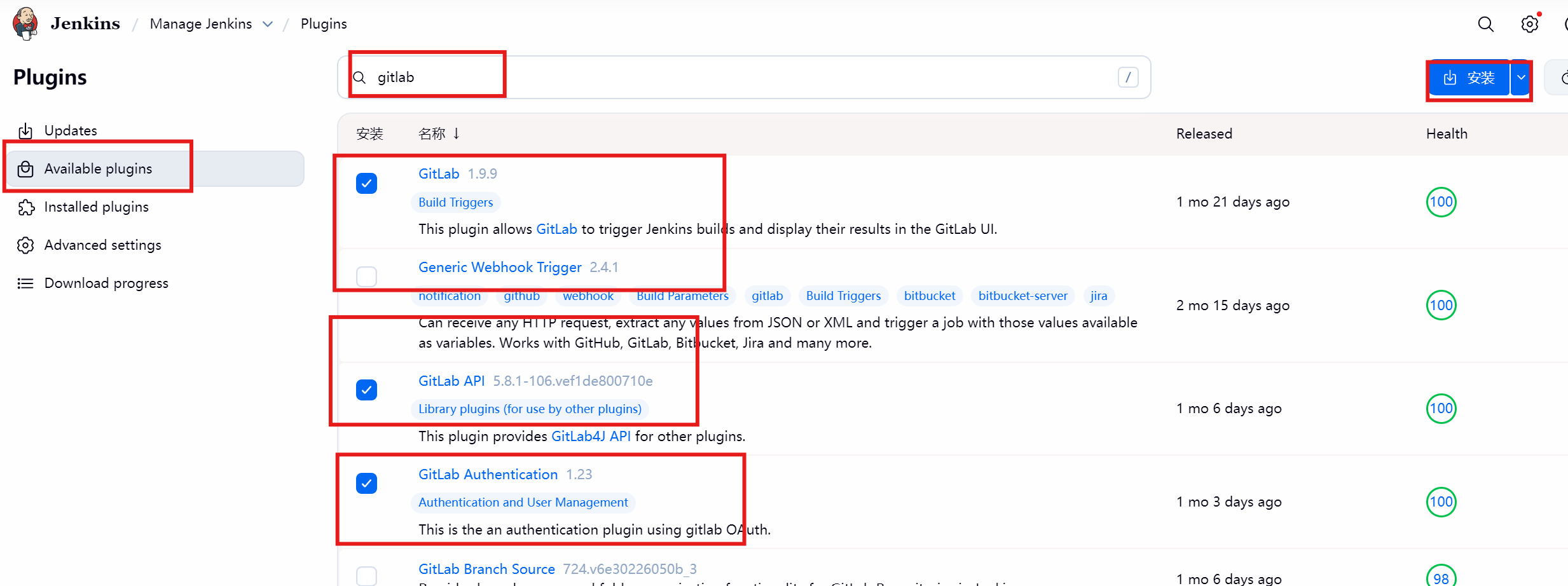1568x586 pixels.
Task: Uncheck the GitLab 1.9.9 plugin checkbox
Action: click(x=366, y=184)
